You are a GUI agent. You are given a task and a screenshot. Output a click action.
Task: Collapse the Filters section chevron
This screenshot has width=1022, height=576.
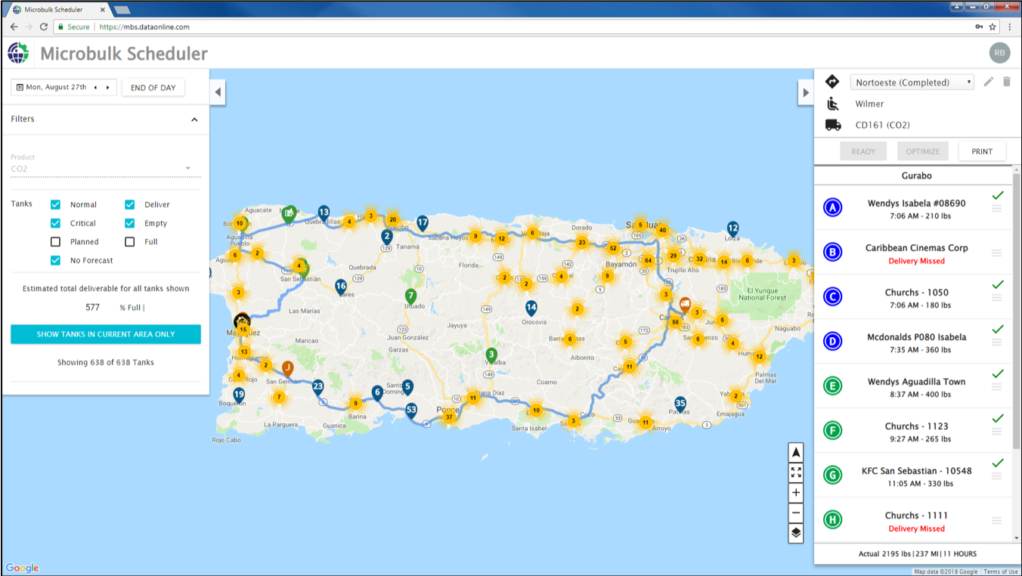coord(194,119)
